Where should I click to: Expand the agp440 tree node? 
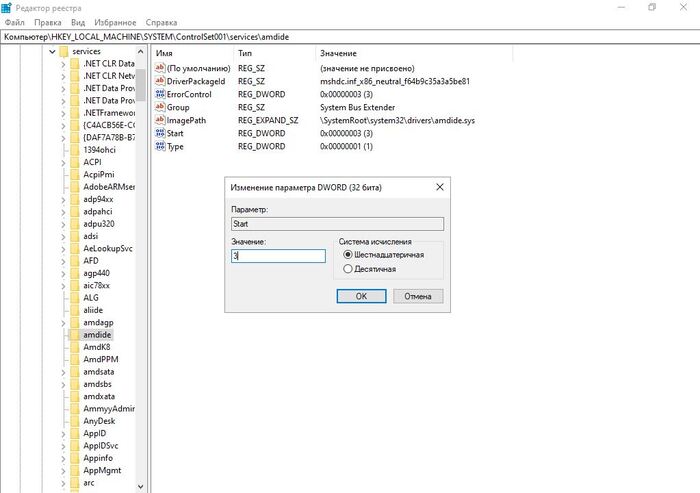pos(63,273)
